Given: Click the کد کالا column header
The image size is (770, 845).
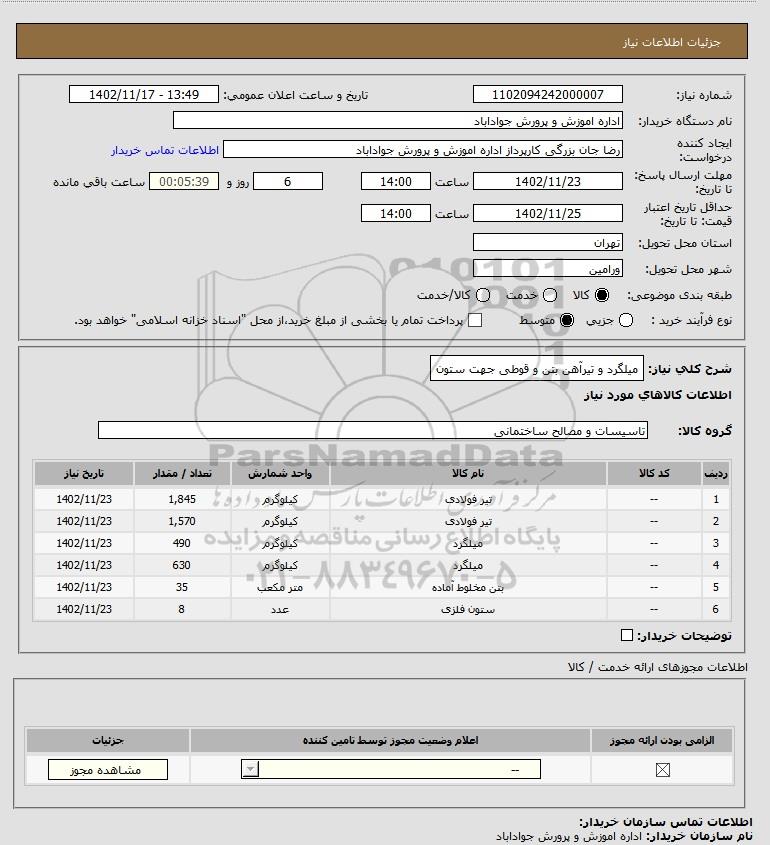Looking at the screenshot, I should pyautogui.click(x=654, y=474).
